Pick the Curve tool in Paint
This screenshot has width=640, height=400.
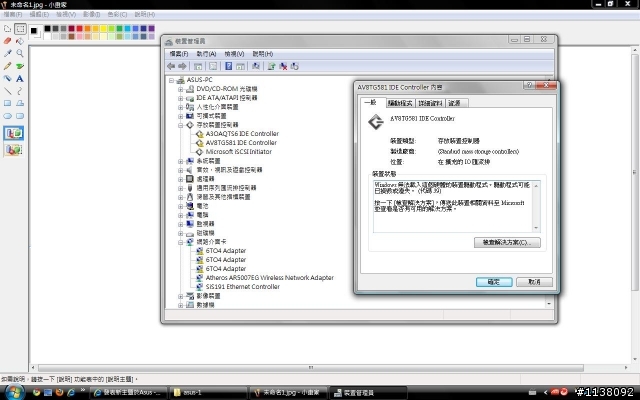tap(20, 91)
